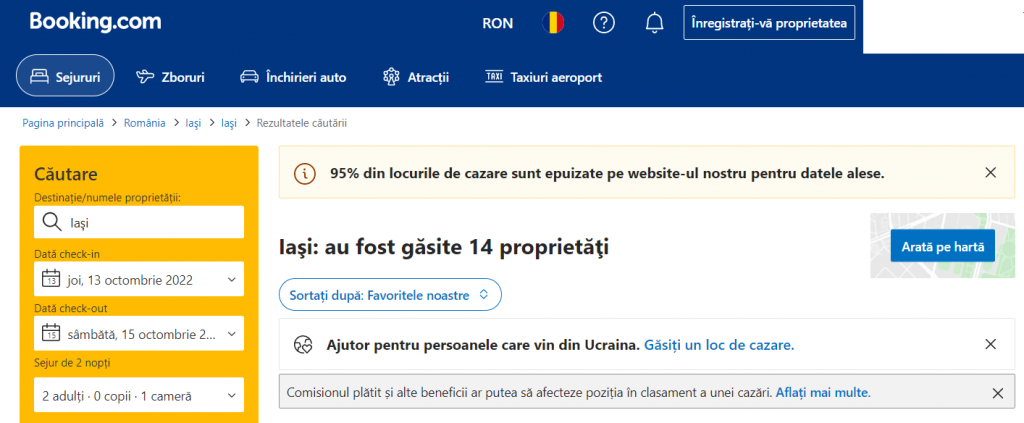The image size is (1024, 423).
Task: Dismiss the 95% epuizate warning banner
Action: [x=991, y=173]
